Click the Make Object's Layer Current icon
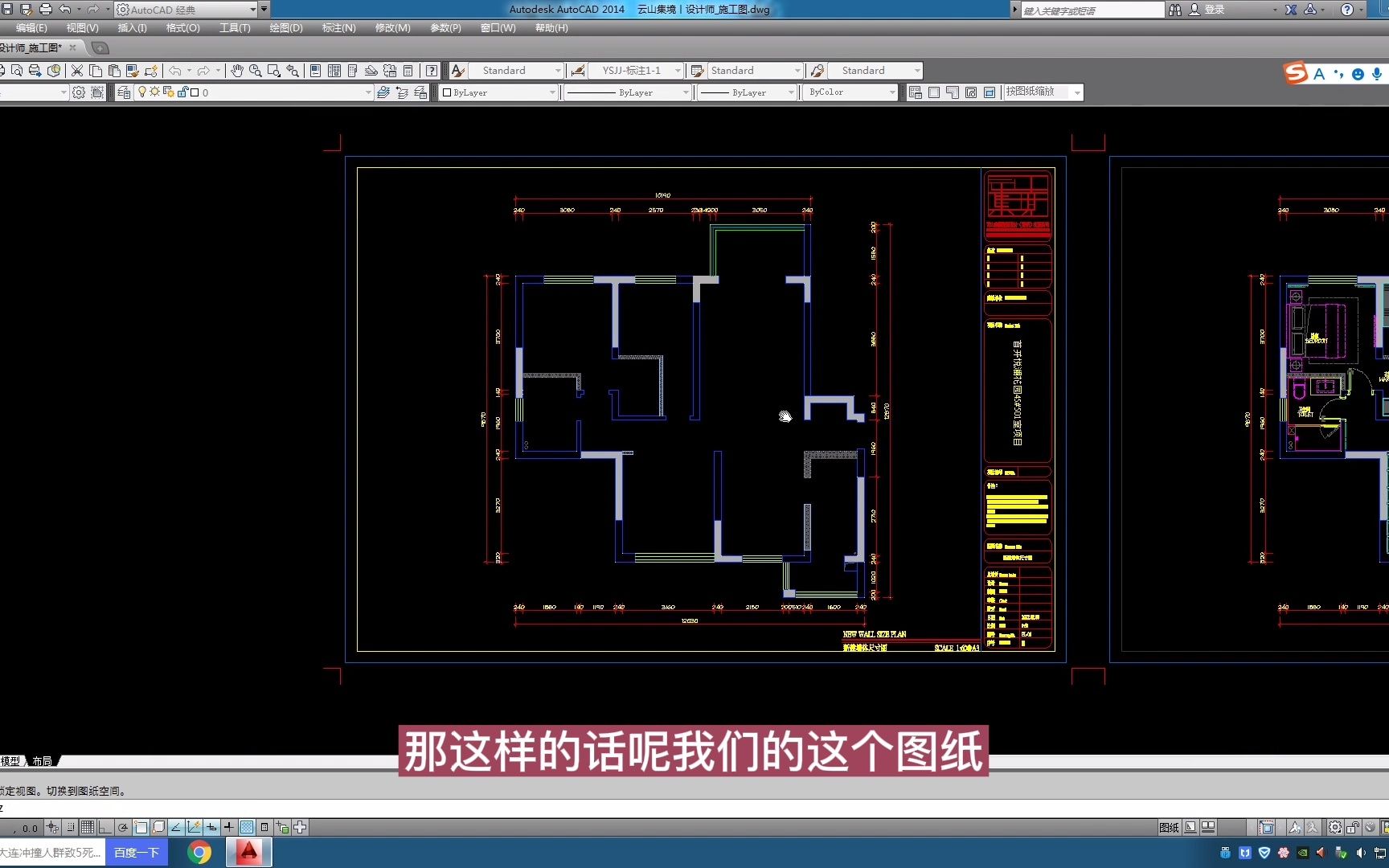The width and height of the screenshot is (1389, 868). point(383,92)
